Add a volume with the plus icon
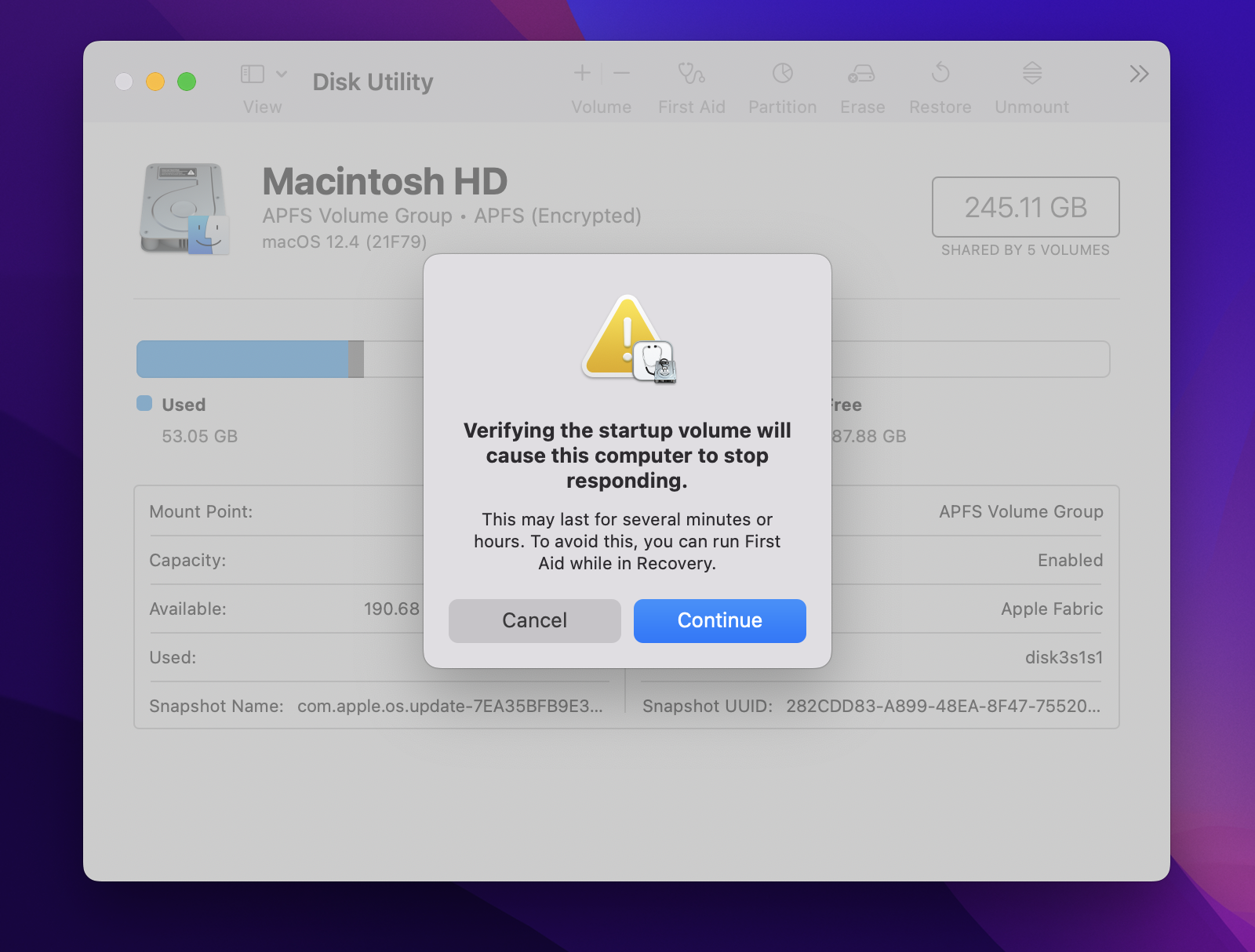Image resolution: width=1255 pixels, height=952 pixels. pos(582,73)
